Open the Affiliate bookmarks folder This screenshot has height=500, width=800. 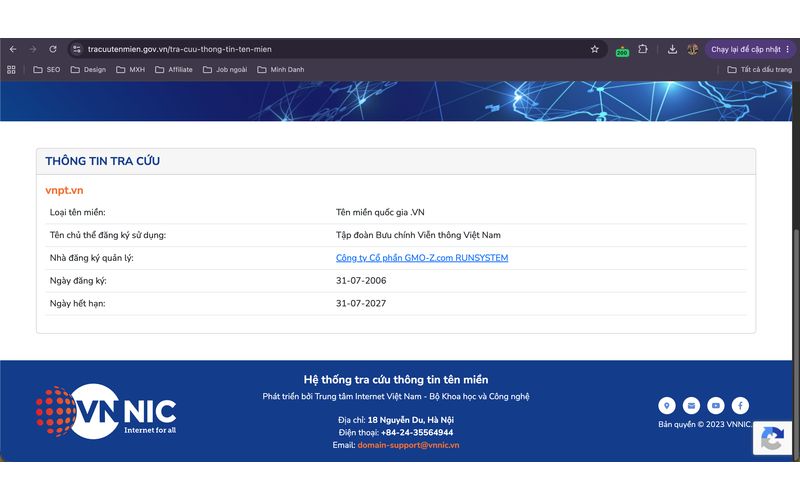point(174,69)
